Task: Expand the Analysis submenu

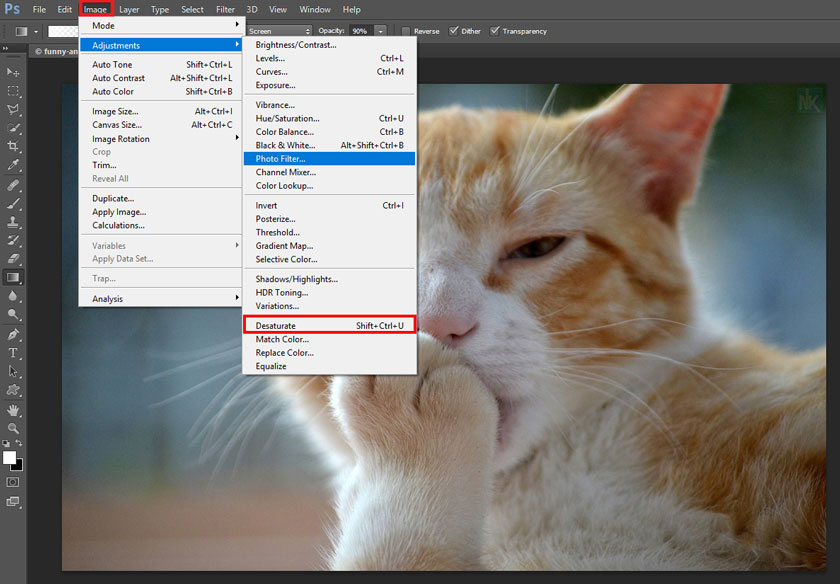Action: (x=160, y=298)
